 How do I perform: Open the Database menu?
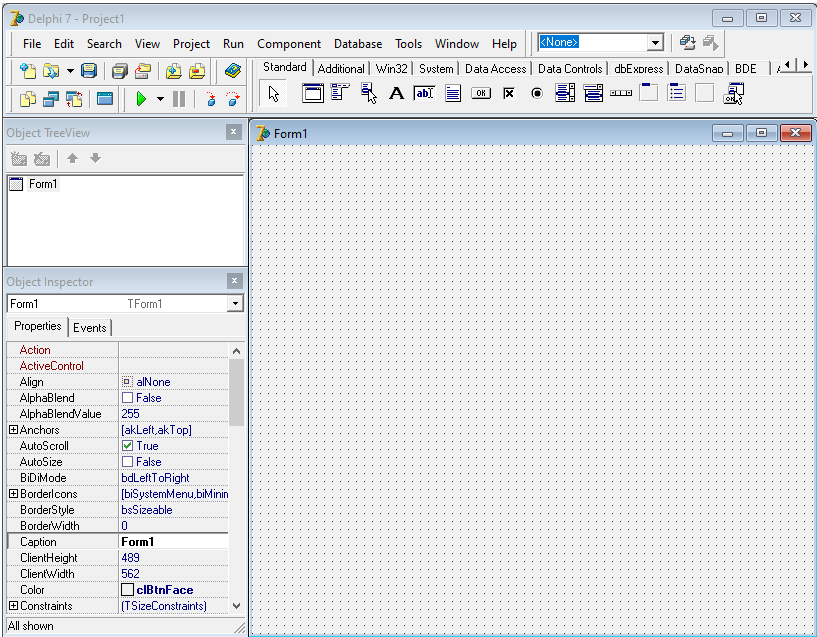point(358,44)
